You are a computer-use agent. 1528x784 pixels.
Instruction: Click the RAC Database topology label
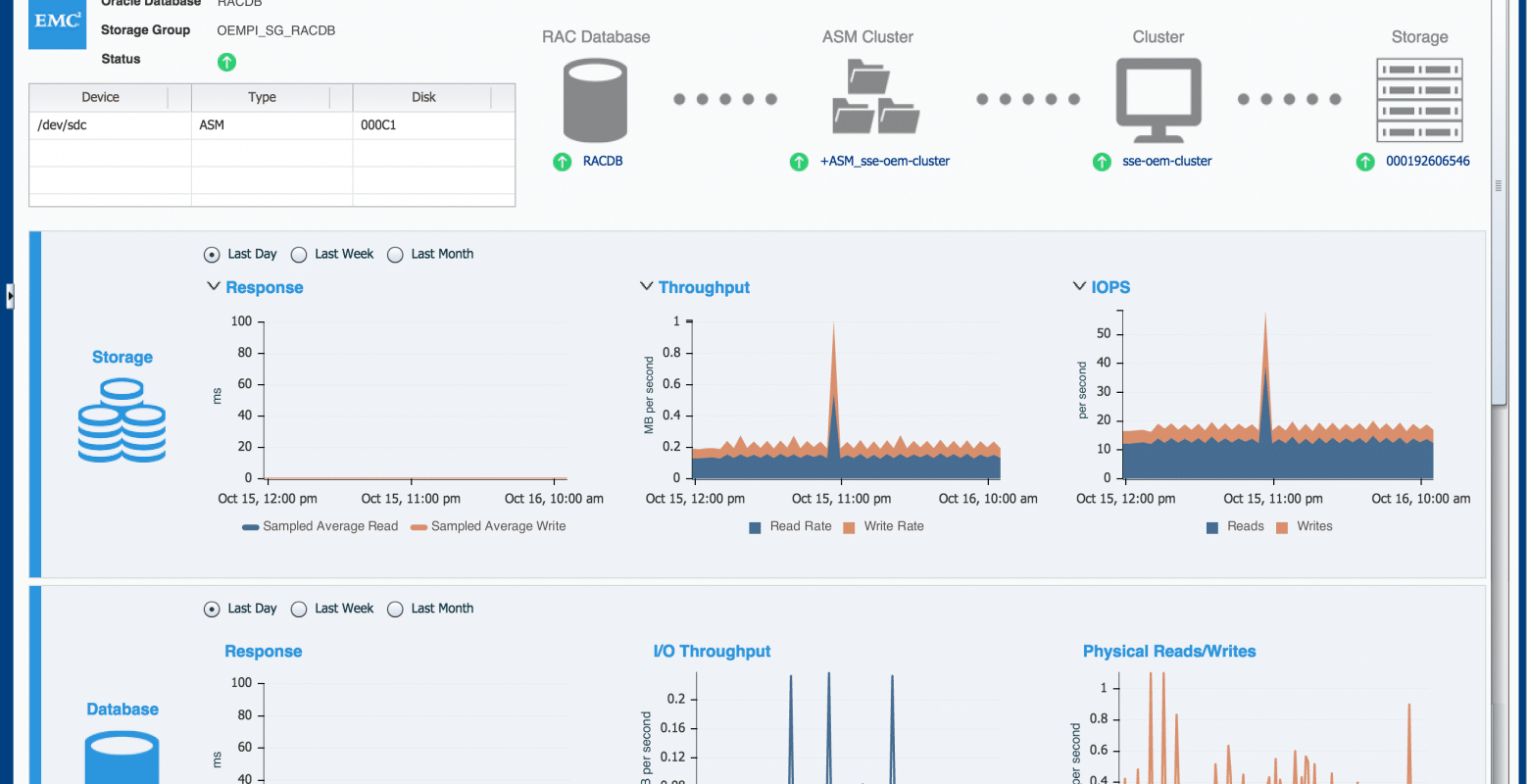(x=596, y=37)
